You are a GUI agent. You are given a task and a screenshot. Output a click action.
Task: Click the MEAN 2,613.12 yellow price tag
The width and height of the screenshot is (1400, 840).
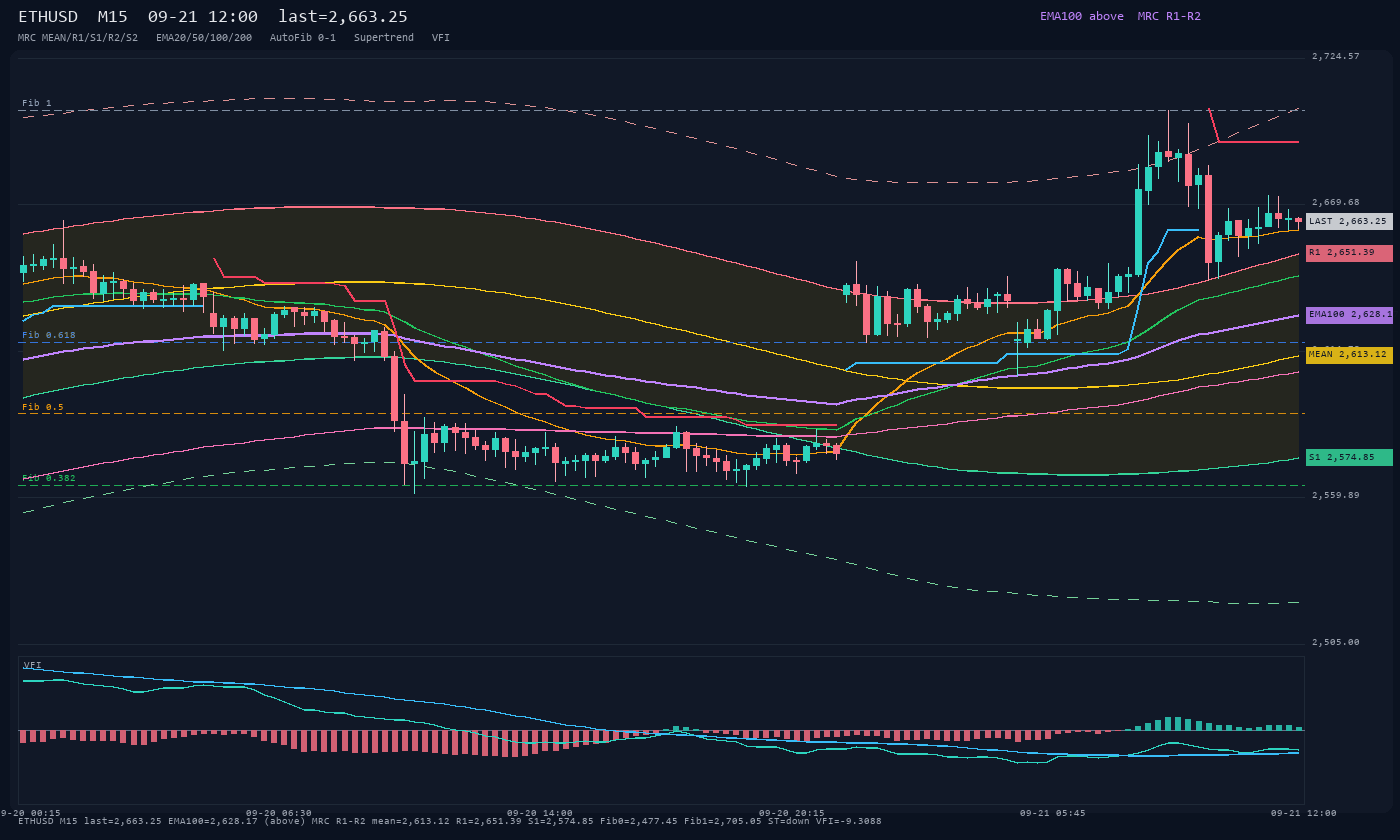click(1349, 355)
